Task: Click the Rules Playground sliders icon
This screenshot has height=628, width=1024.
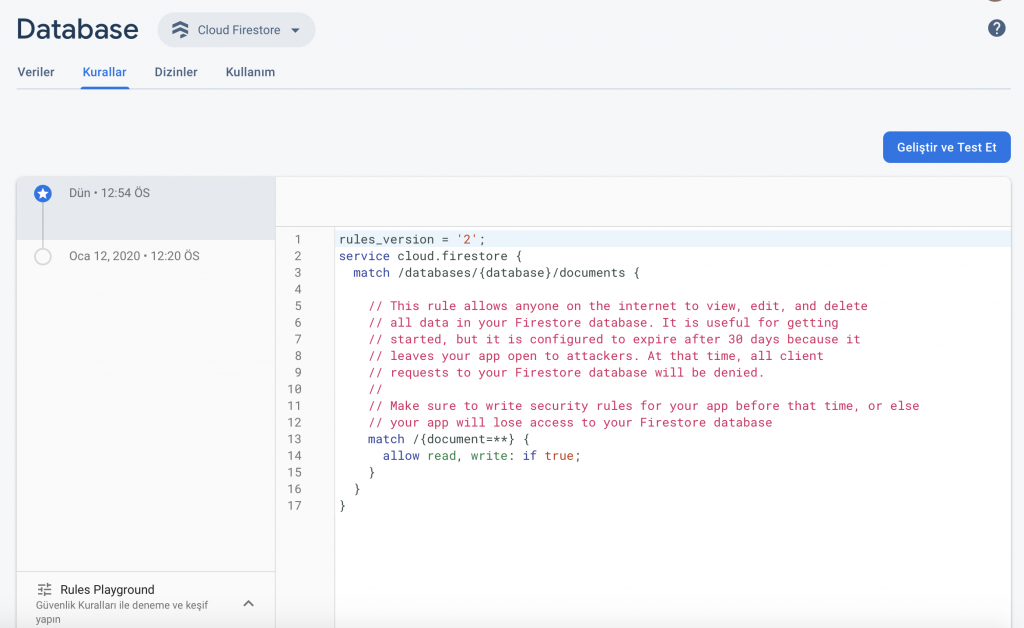Action: [x=44, y=590]
